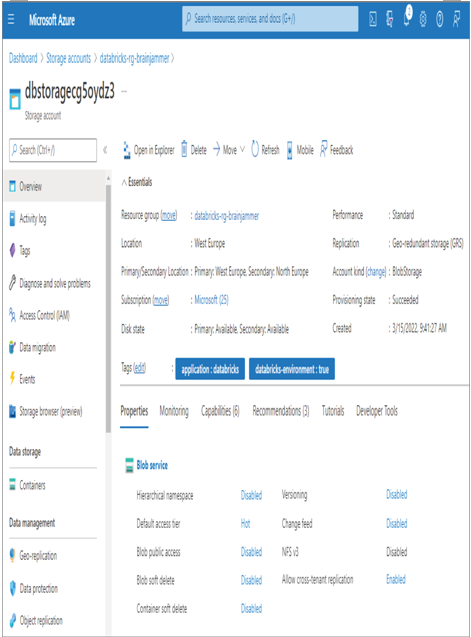471x637 pixels.
Task: Click the application : databricks tag
Action: click(x=210, y=369)
